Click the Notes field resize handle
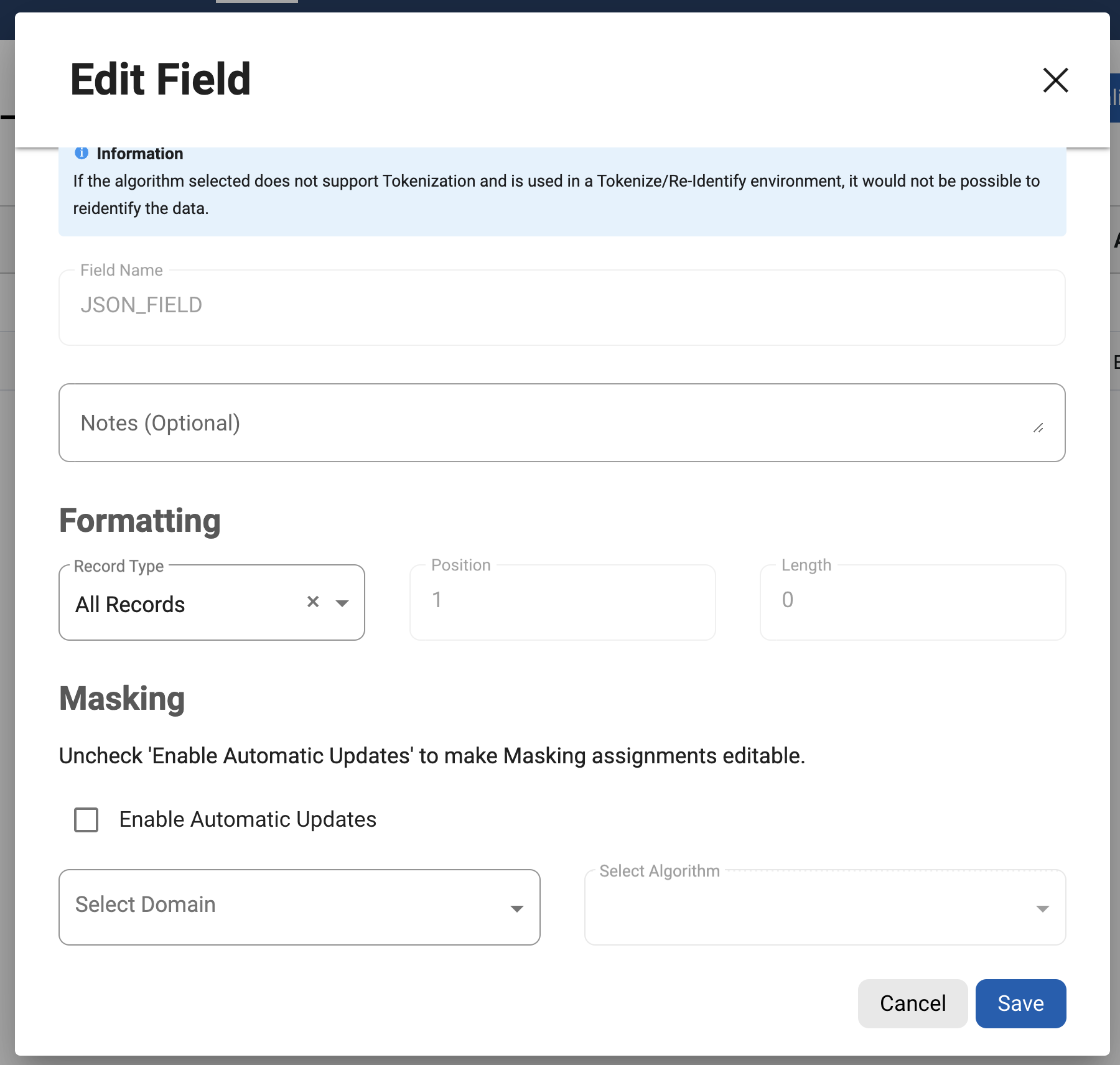This screenshot has height=1065, width=1120. 1038,428
